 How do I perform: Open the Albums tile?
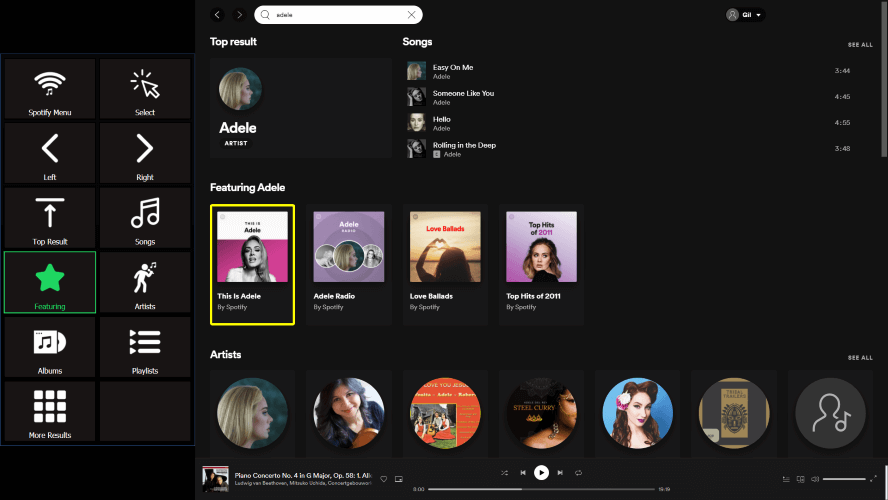50,347
